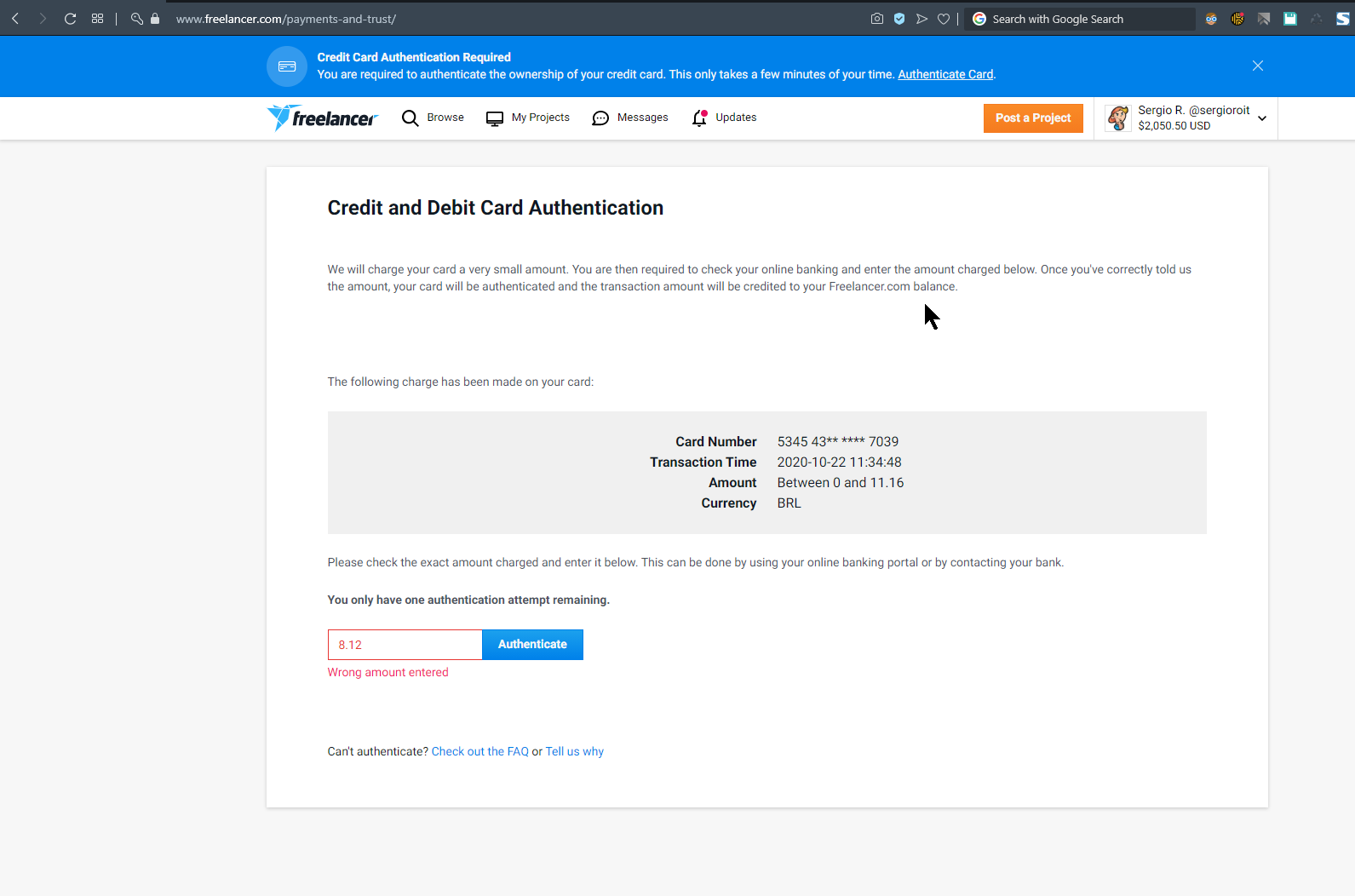Click the BRL currency value
Screen dimensions: 1355x896
(x=789, y=503)
